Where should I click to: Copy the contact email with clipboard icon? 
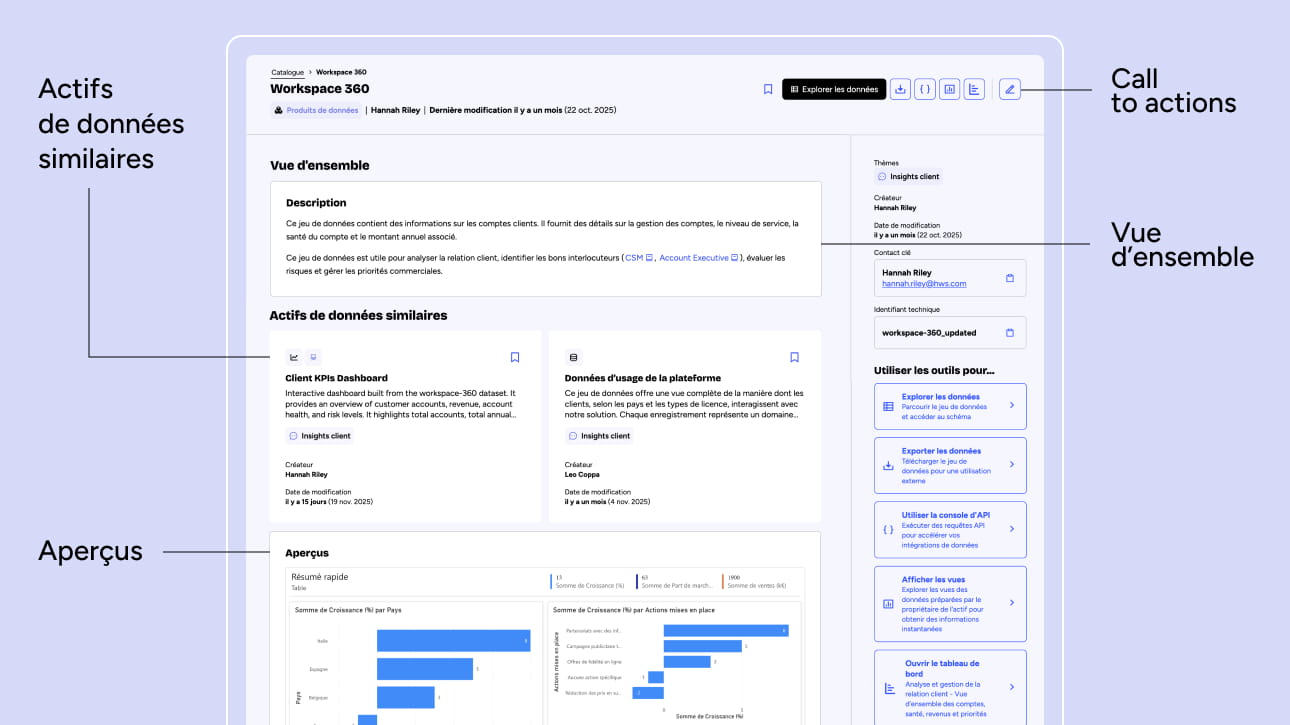tap(1010, 278)
